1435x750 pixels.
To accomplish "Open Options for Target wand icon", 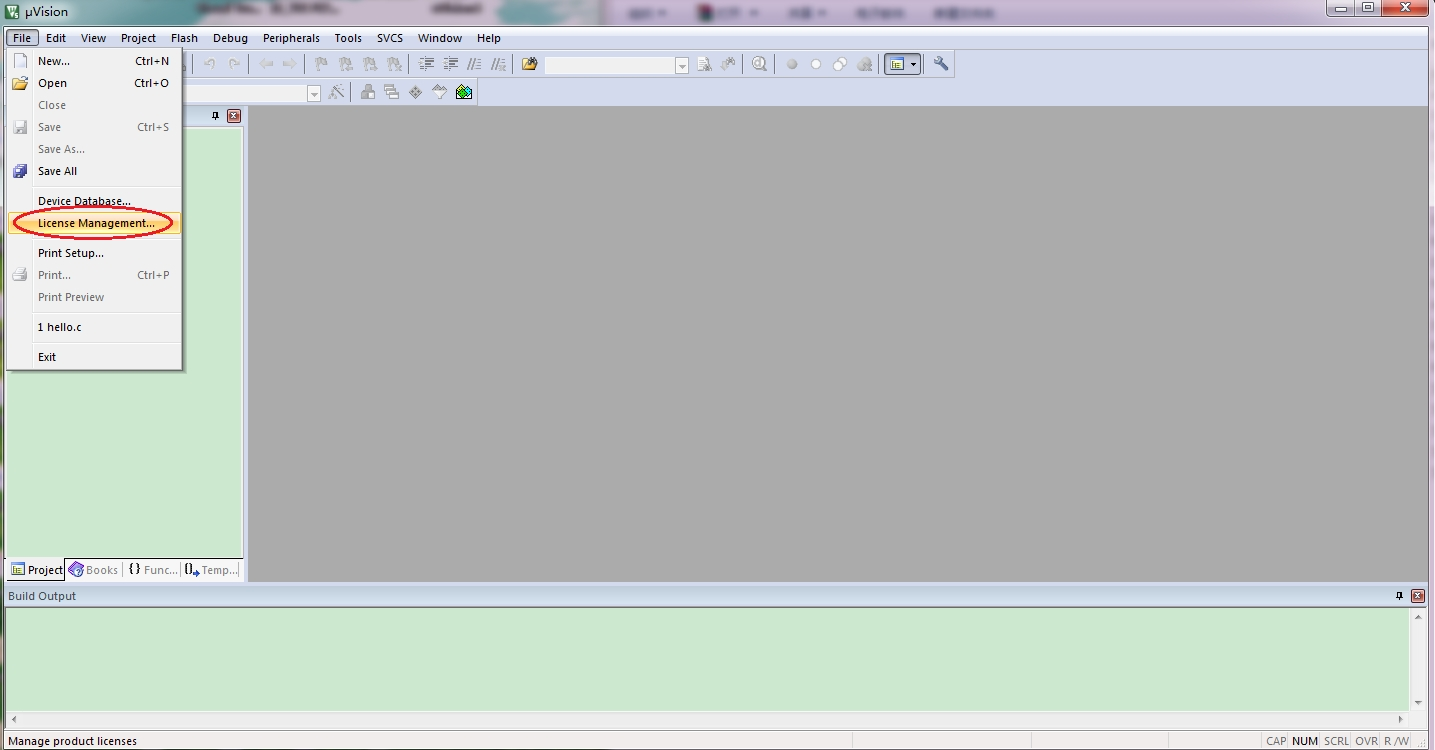I will pos(336,92).
